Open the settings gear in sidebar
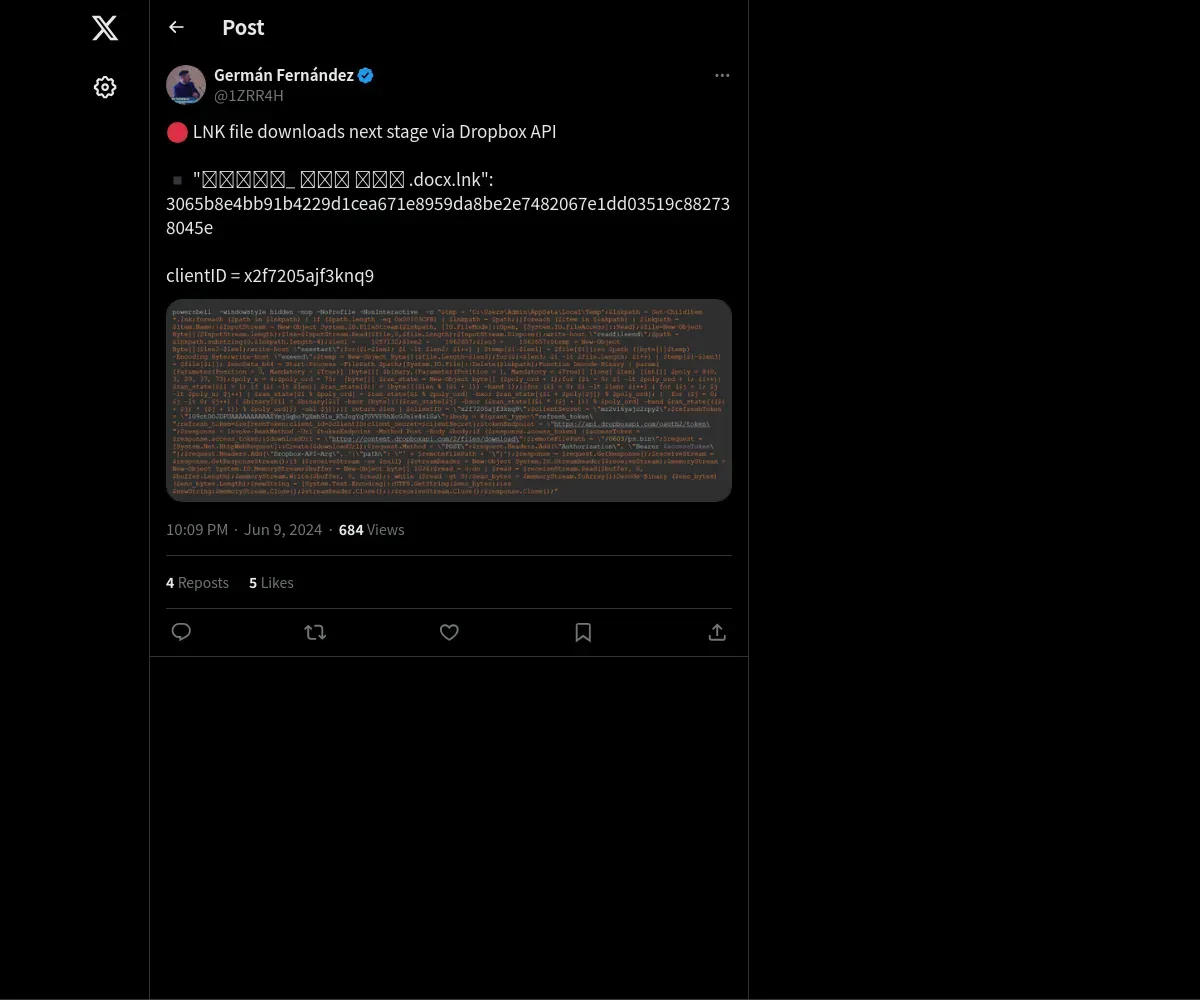 (x=105, y=87)
